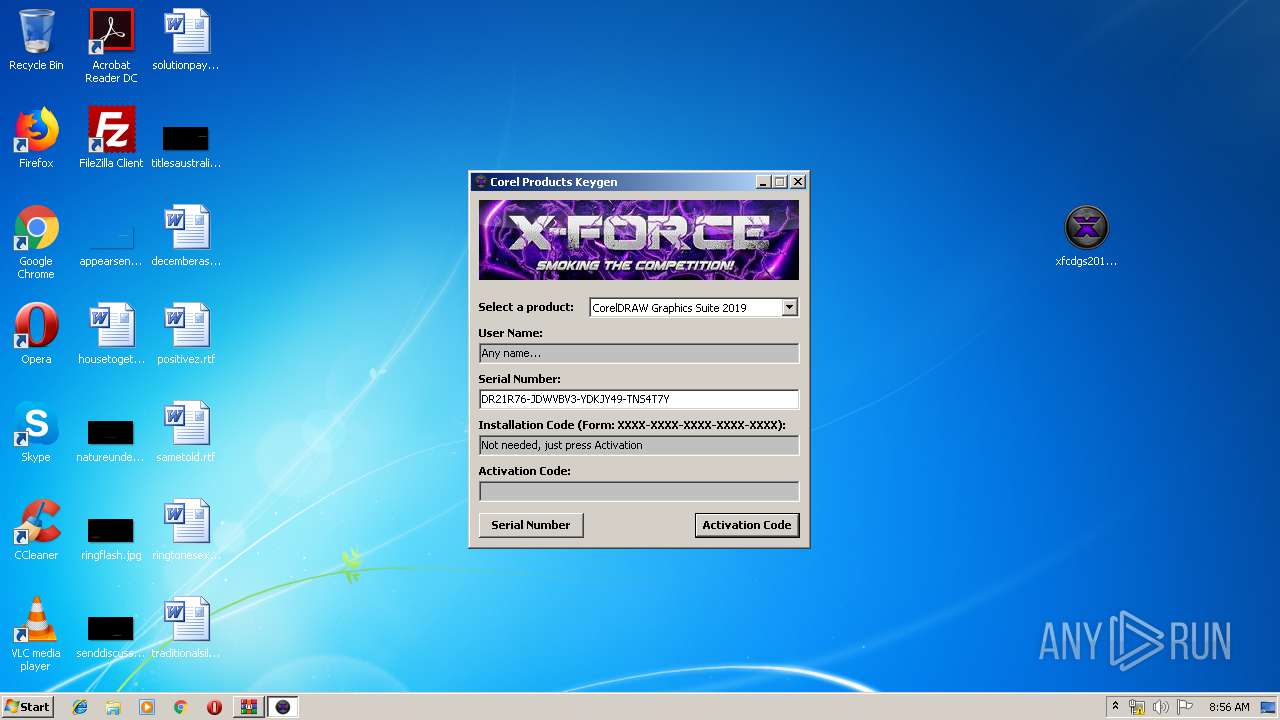1280x720 pixels.
Task: Open the Recycle Bin desktop icon
Action: point(36,40)
